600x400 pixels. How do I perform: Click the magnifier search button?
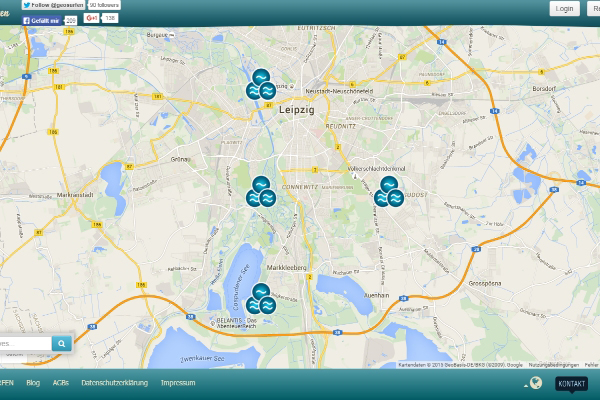[62, 343]
